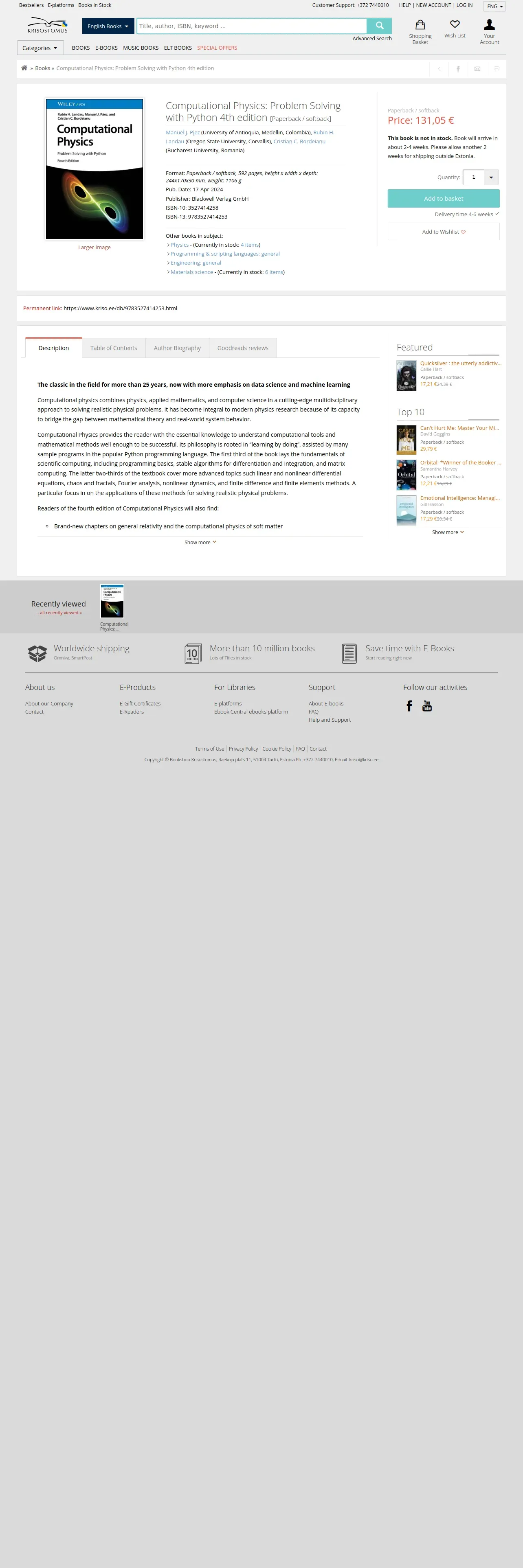Switch to the Author Biography tab
Screen dimensions: 523x1568
point(177,348)
